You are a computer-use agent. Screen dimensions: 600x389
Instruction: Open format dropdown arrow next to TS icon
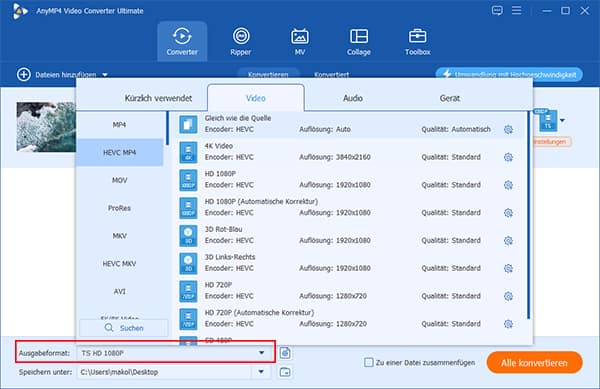[x=562, y=121]
